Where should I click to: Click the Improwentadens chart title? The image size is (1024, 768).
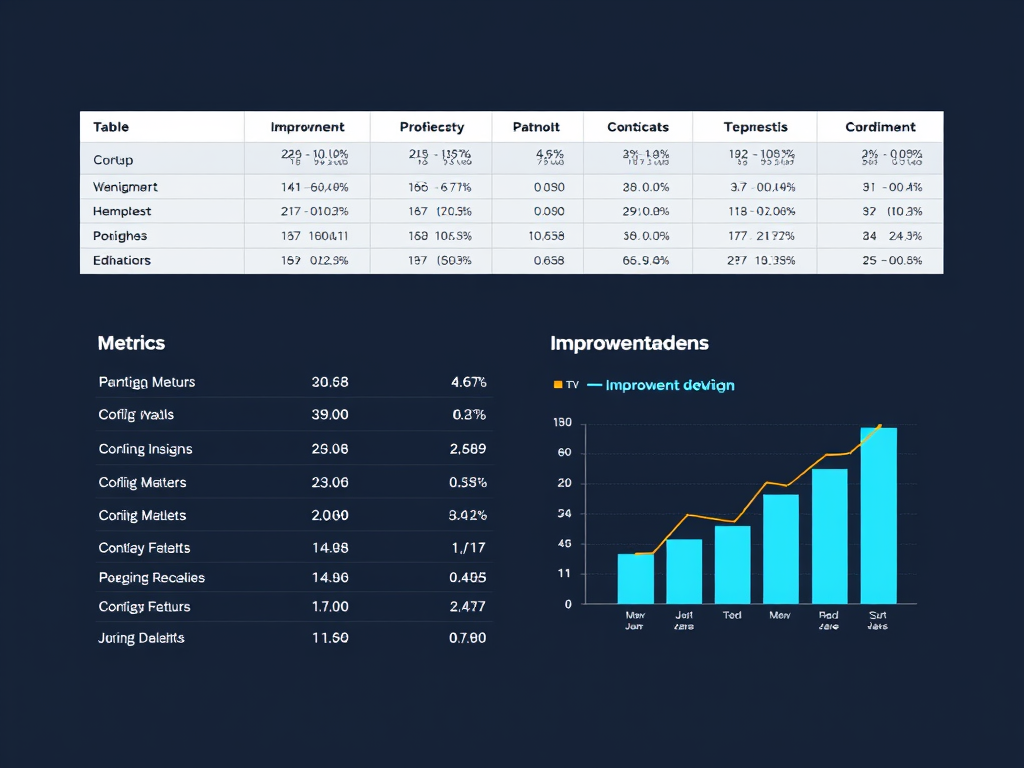629,343
